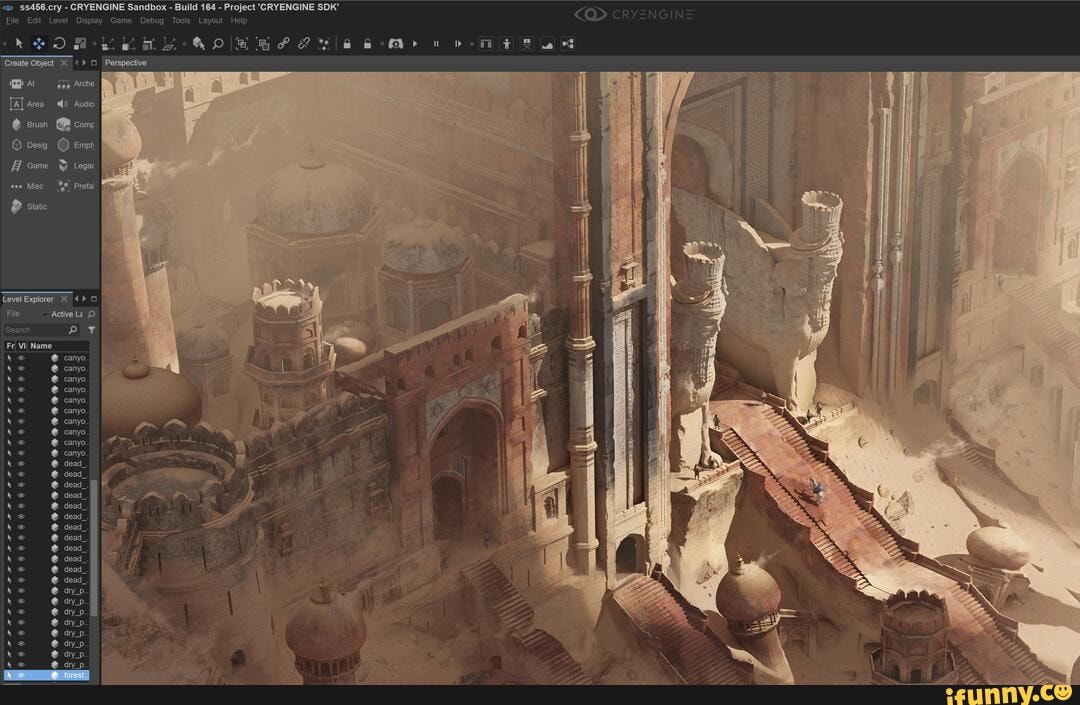Viewport: 1080px width, 705px height.
Task: Select the arrow selection tool in toolbar
Action: 19,43
